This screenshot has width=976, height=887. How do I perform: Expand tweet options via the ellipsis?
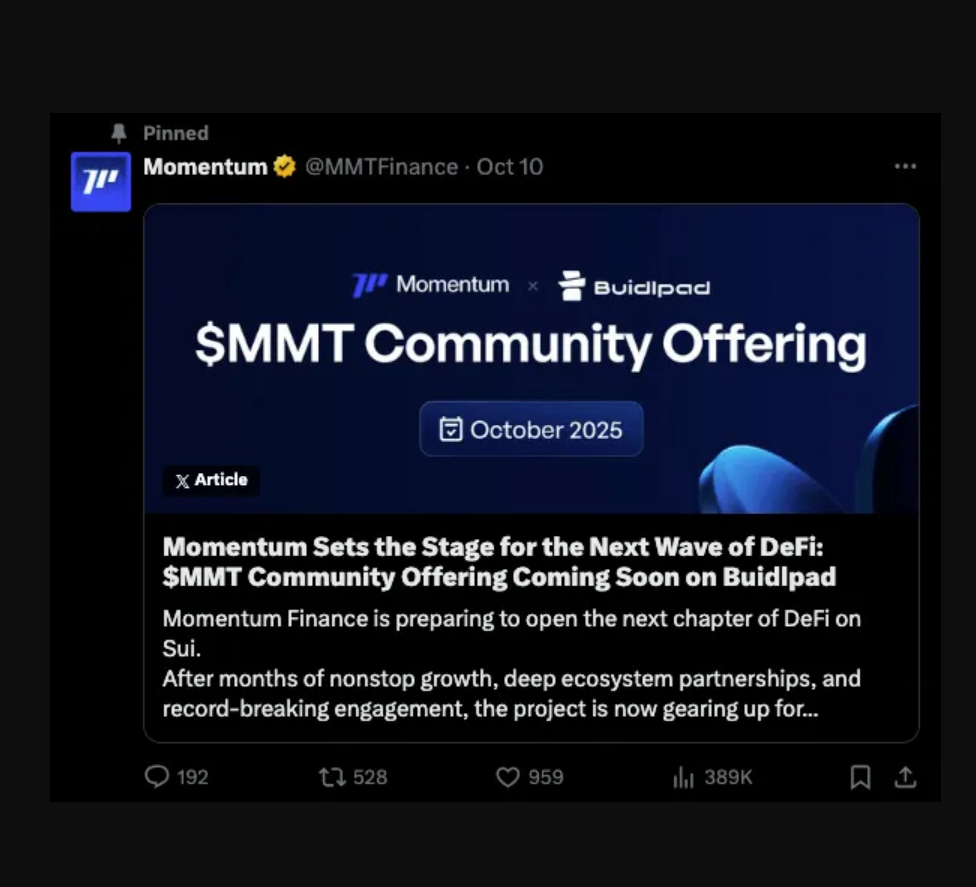906,167
